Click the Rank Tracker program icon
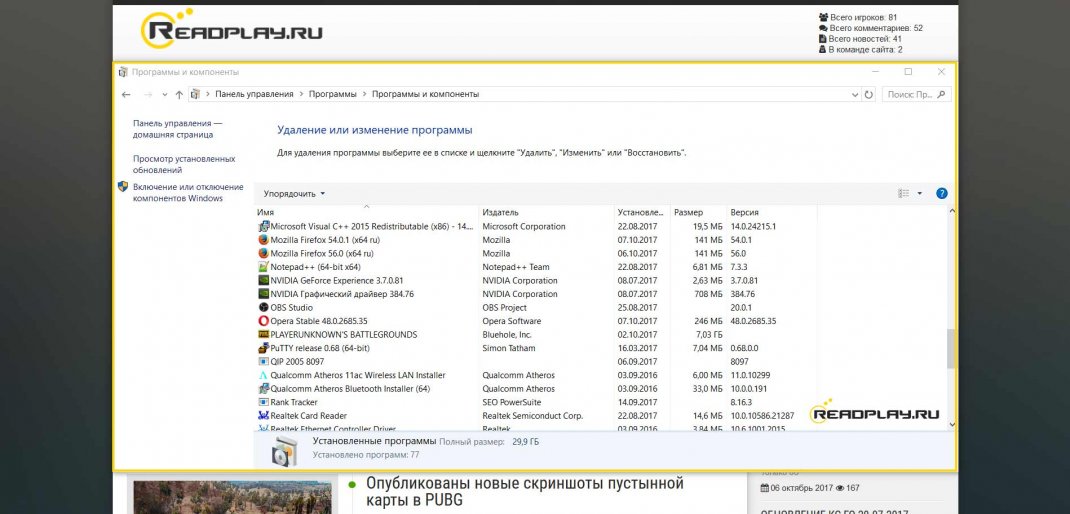Image resolution: width=1070 pixels, height=514 pixels. click(x=263, y=402)
